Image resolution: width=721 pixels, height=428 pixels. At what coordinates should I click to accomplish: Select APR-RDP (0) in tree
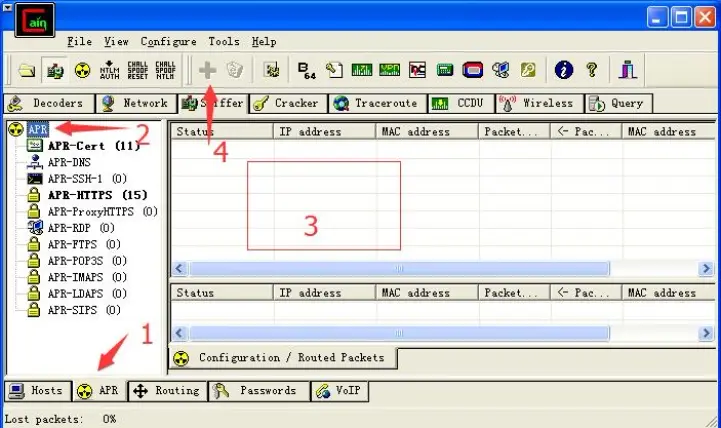(81, 228)
